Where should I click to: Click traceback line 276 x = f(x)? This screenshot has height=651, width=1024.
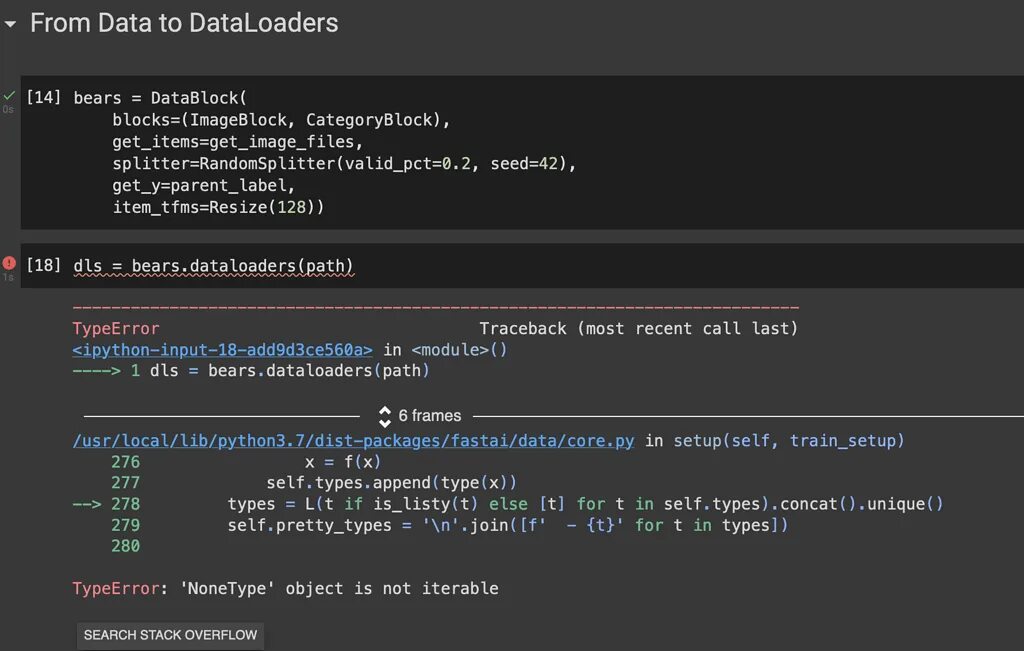click(x=246, y=462)
